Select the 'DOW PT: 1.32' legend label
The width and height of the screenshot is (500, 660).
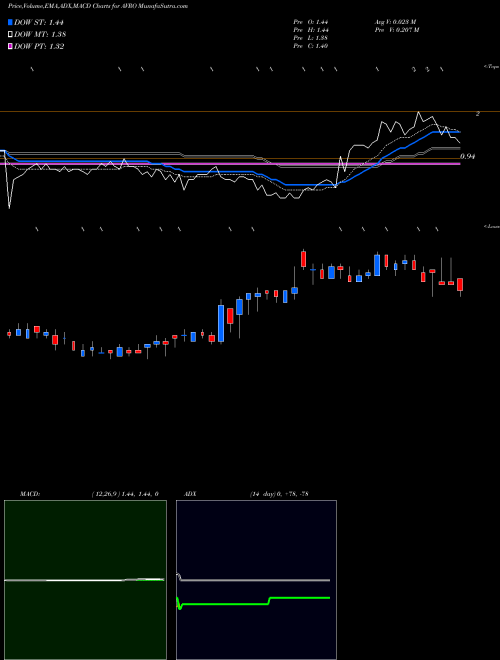click(x=39, y=46)
